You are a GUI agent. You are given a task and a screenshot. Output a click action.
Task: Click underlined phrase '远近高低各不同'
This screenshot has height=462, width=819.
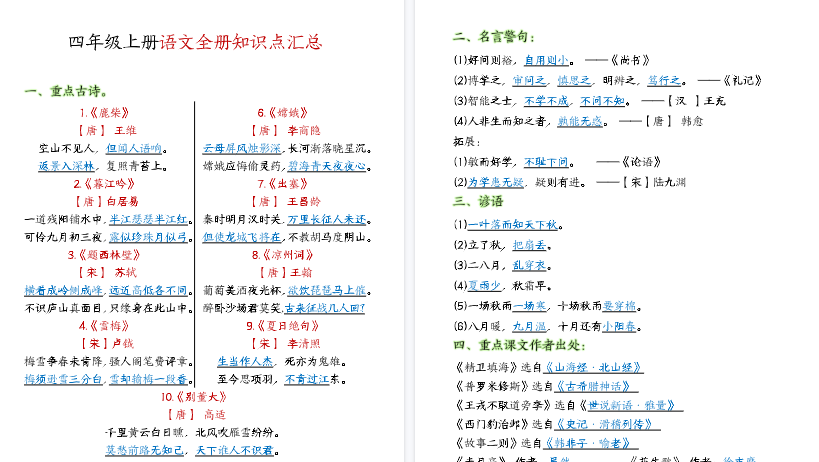tap(148, 290)
